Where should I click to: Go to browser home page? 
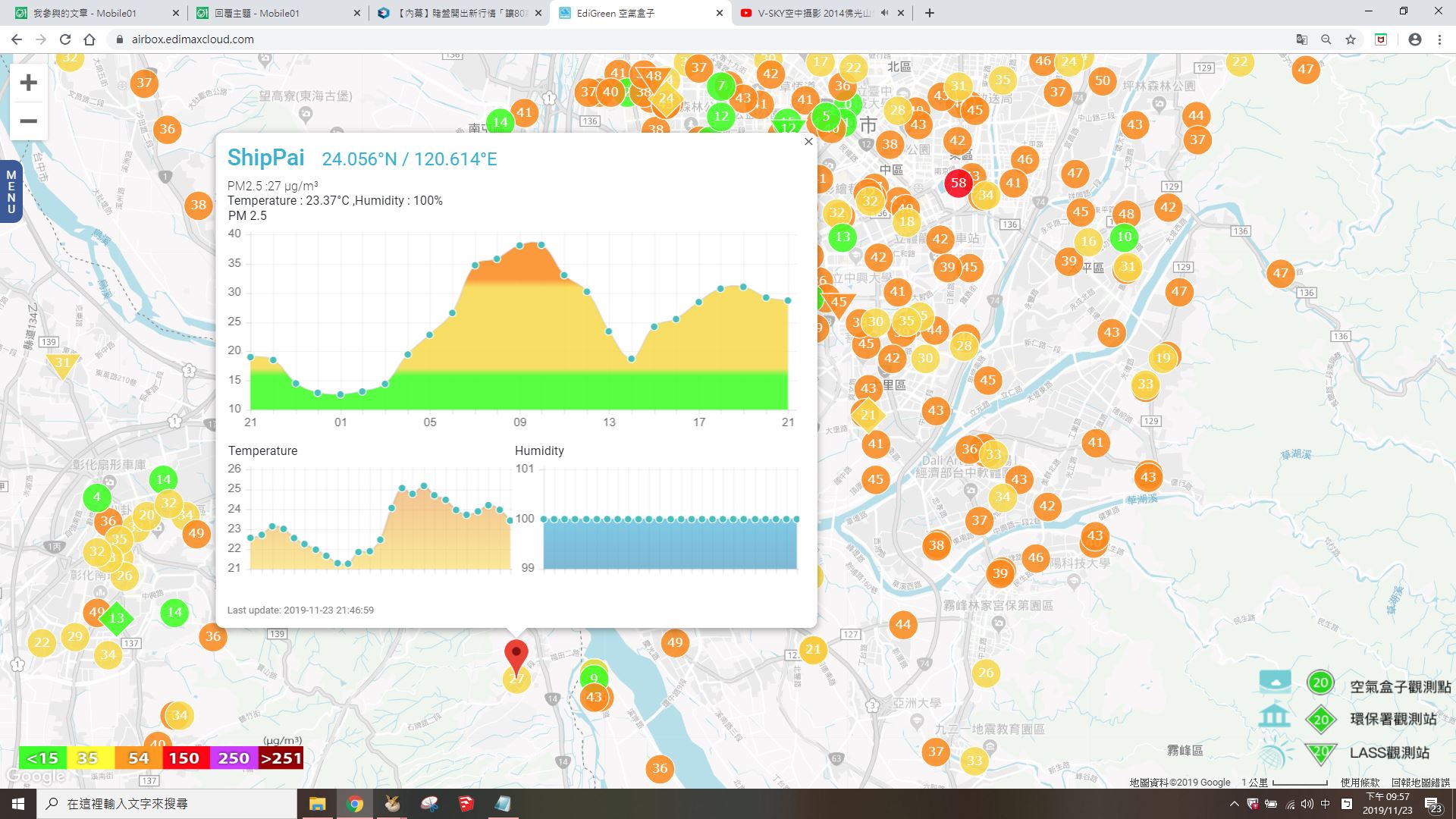point(89,39)
